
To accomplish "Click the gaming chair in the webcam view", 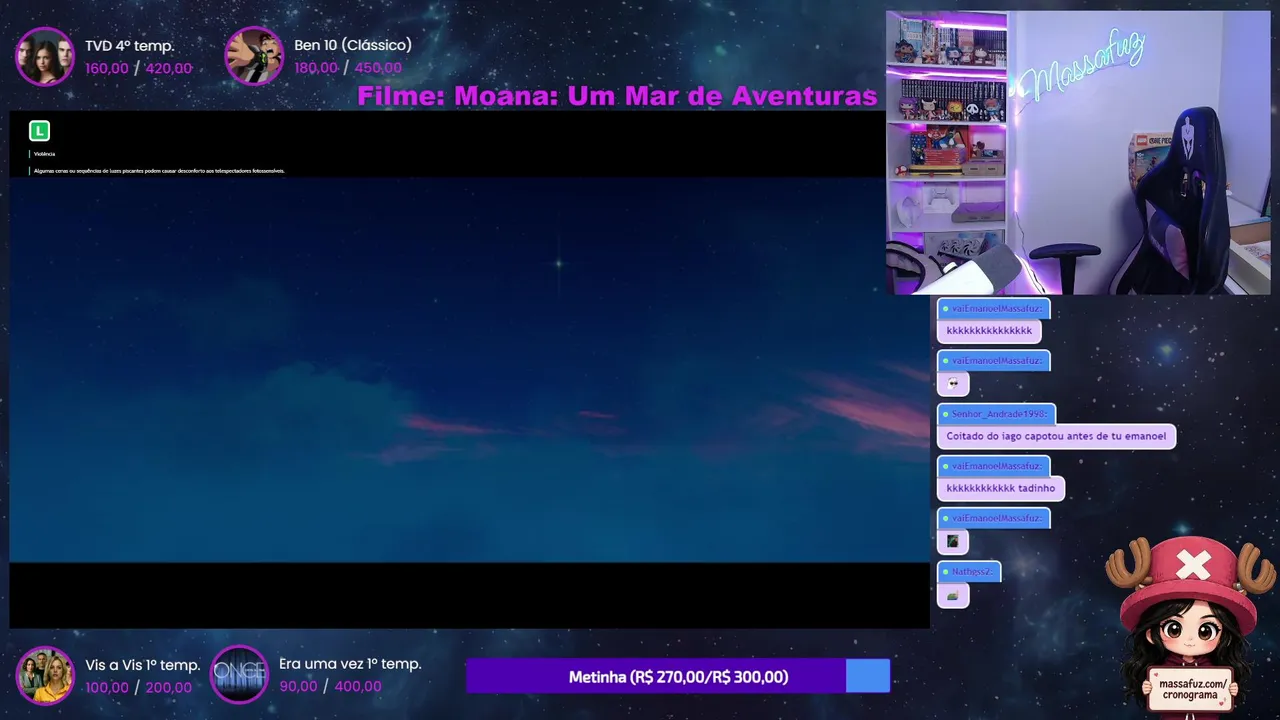I will [x=1180, y=200].
